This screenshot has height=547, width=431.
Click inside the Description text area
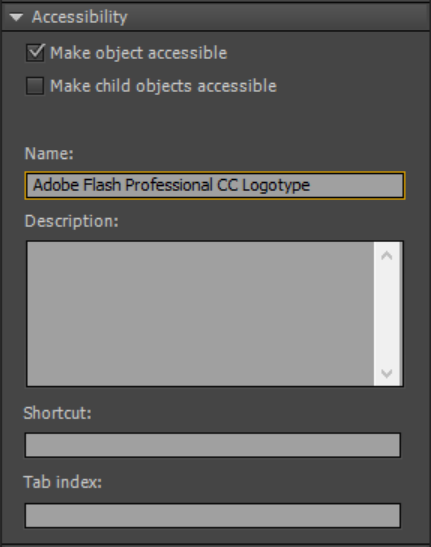click(200, 314)
